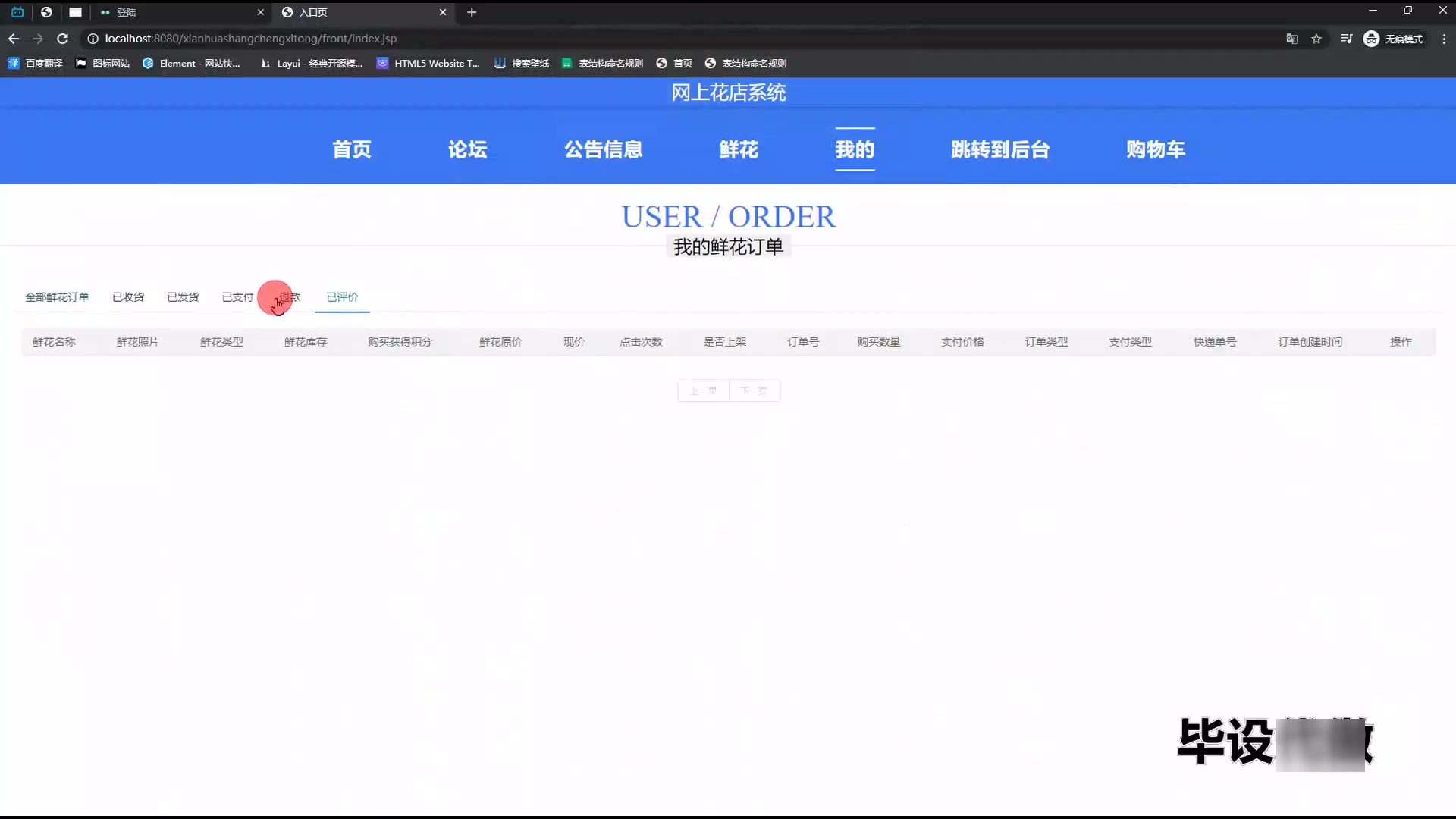Close the 登陆 browser tab

(x=260, y=12)
